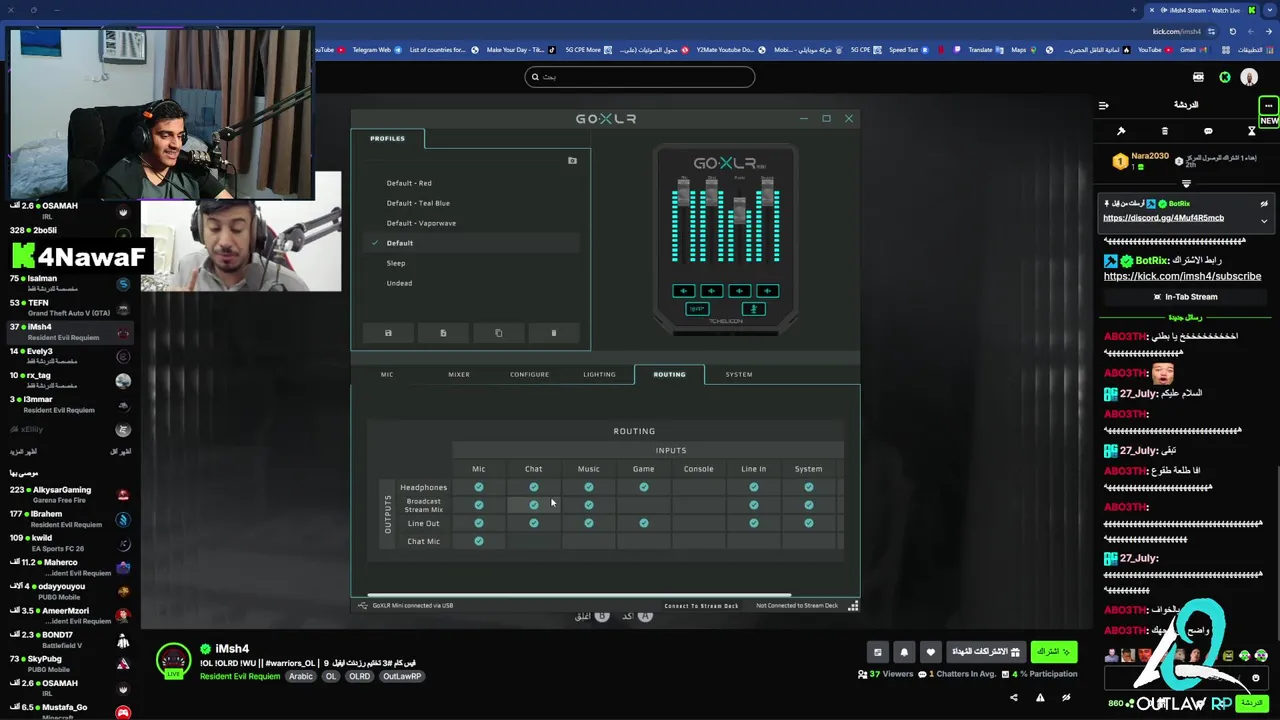Open the SYSTEM tab
1280x720 pixels.
739,374
